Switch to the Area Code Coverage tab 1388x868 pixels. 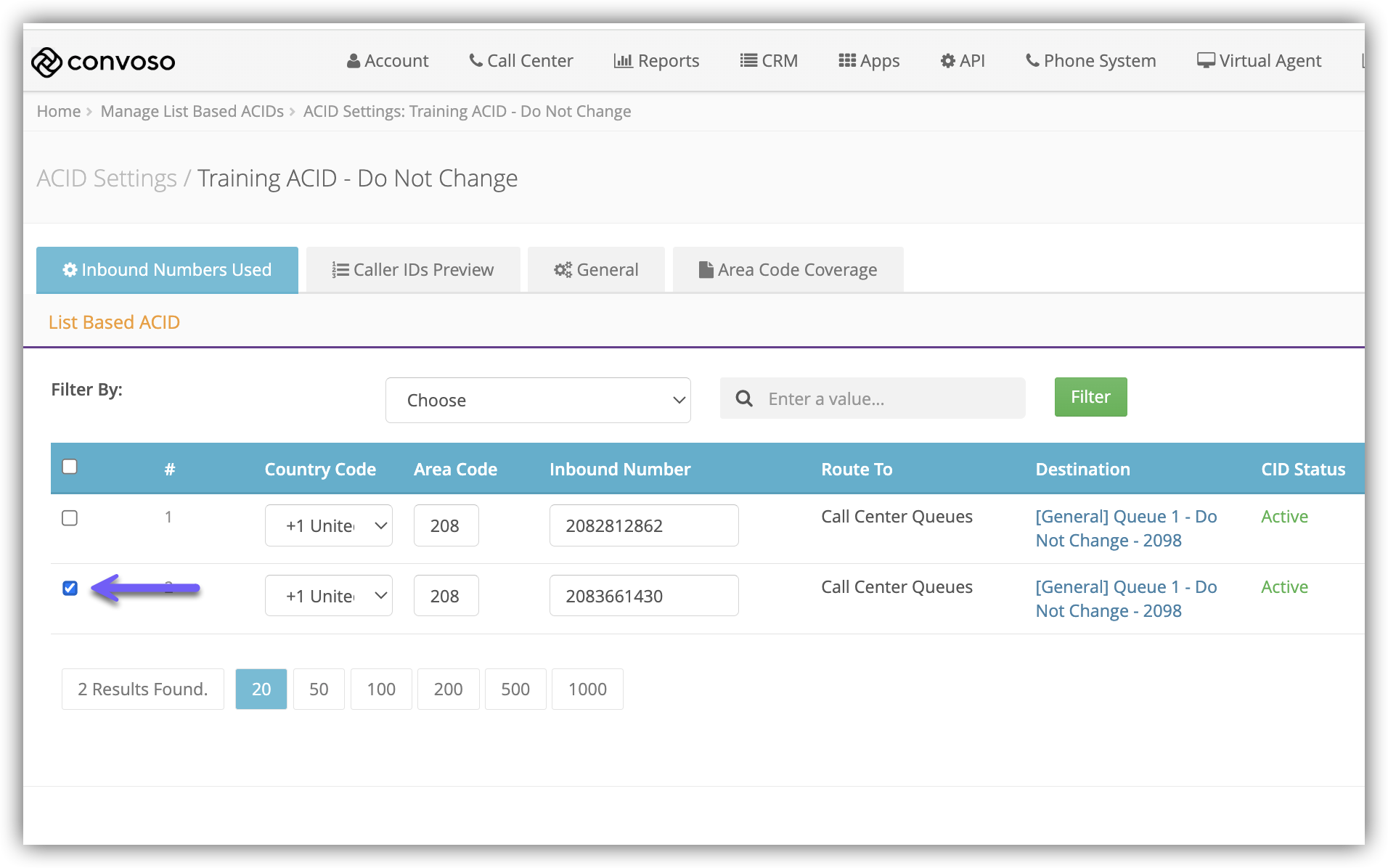(x=788, y=270)
